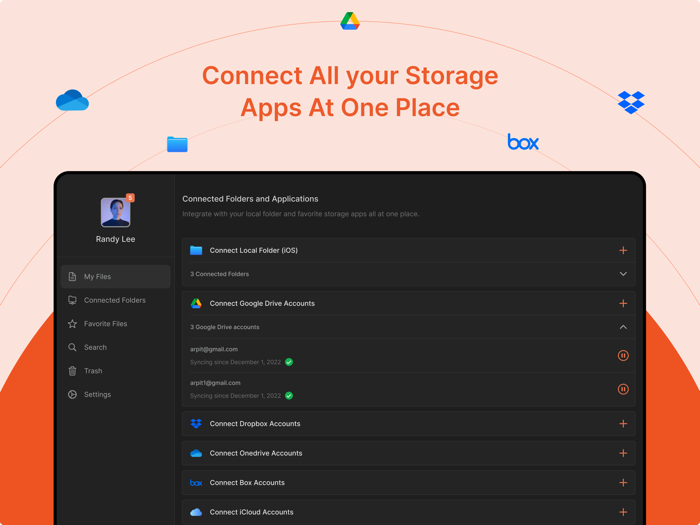Collapse the 3 Google Drive accounts list

coord(623,327)
